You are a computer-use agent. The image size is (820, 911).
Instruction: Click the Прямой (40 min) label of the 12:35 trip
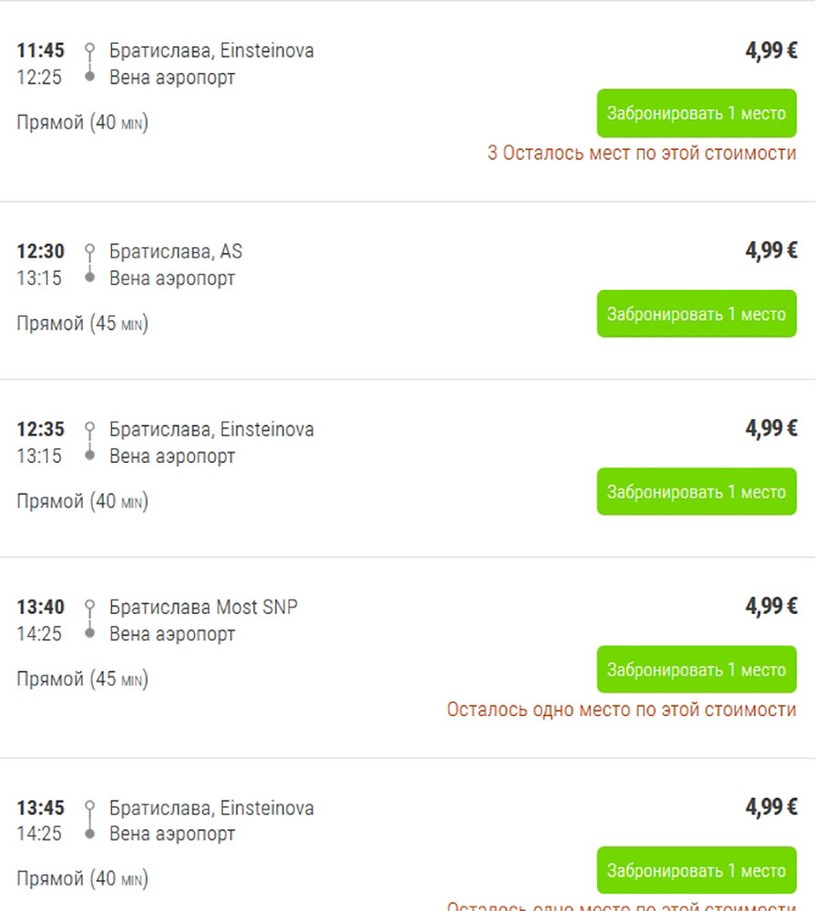[x=82, y=501]
